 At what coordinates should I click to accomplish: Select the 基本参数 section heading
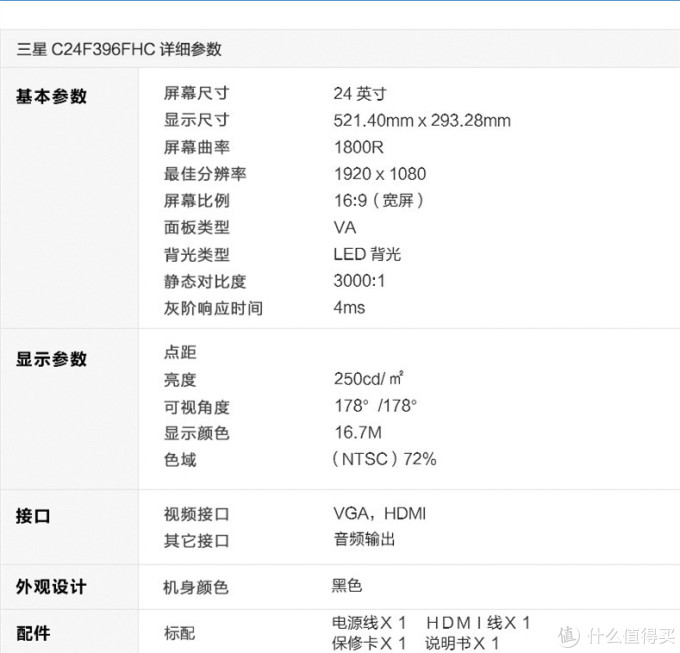51,96
